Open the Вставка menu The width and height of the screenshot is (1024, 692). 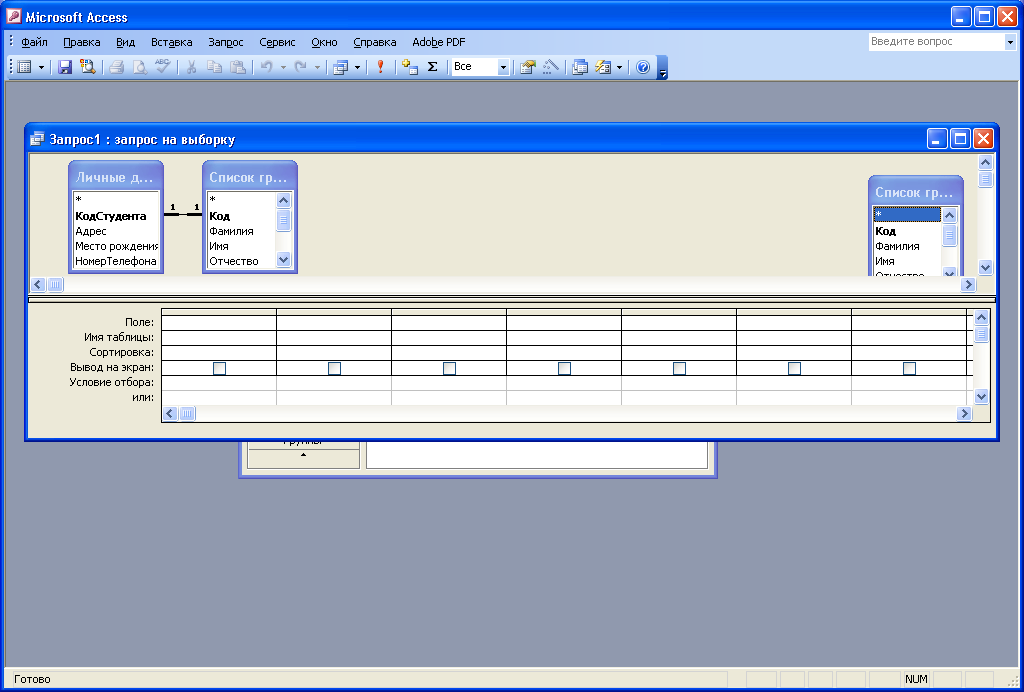pyautogui.click(x=172, y=42)
